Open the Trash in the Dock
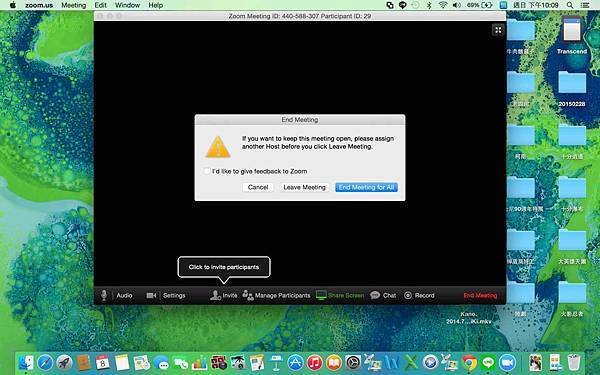Screen dimensions: 600x375 (x=574, y=362)
